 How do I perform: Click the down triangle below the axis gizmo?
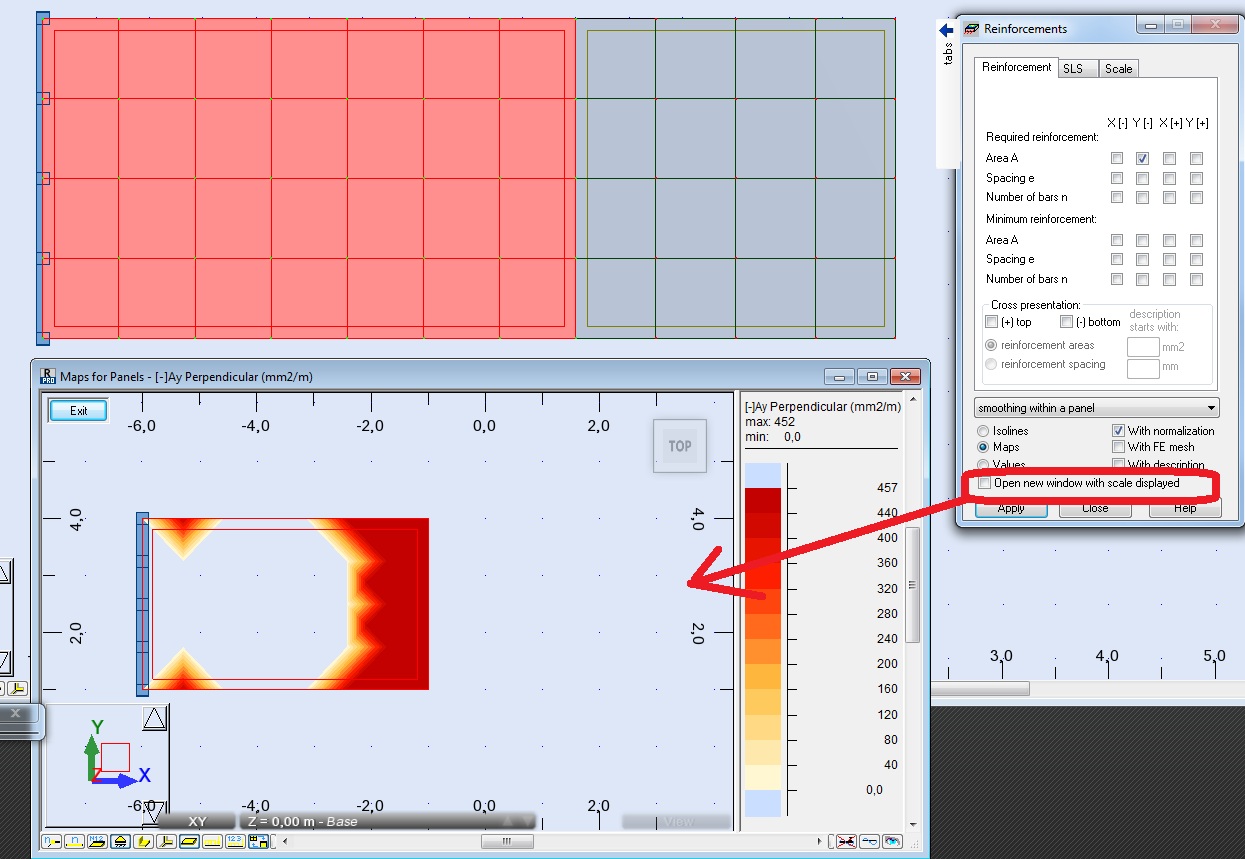pos(154,811)
